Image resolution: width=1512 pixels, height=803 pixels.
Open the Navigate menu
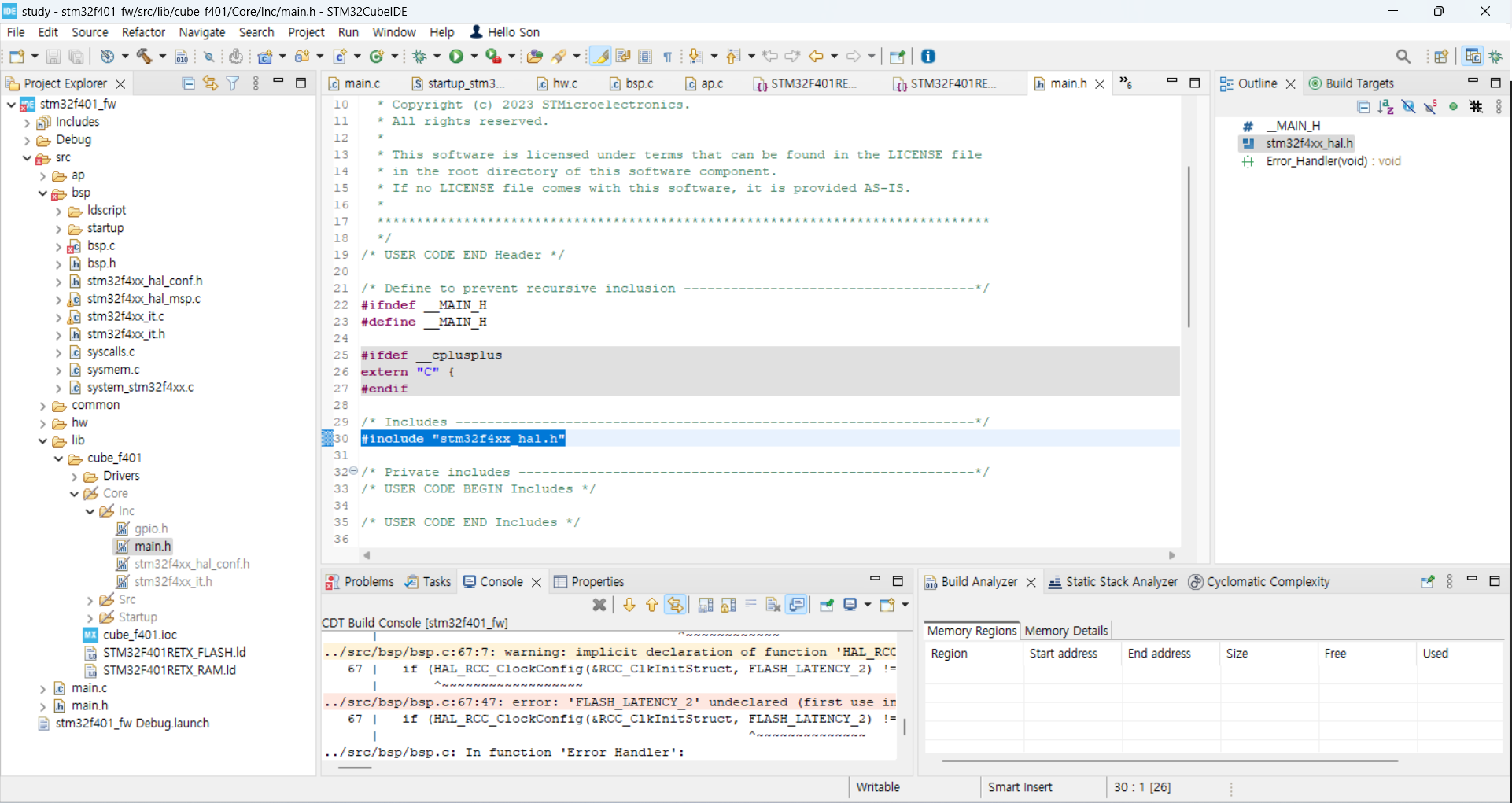(202, 32)
